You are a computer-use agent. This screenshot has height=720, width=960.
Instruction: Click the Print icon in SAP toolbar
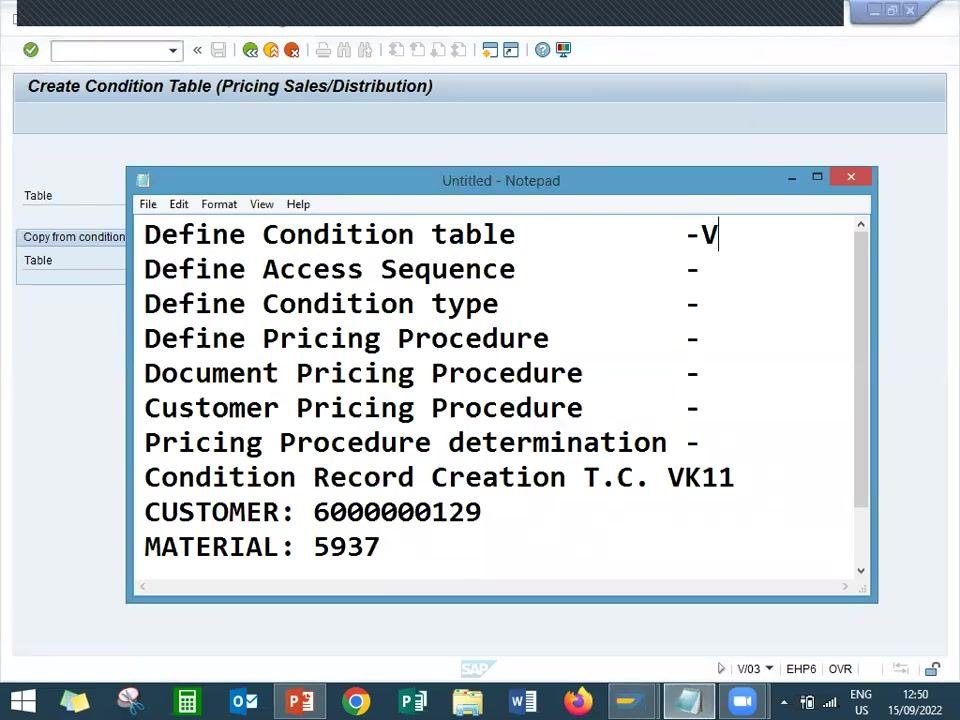click(323, 50)
